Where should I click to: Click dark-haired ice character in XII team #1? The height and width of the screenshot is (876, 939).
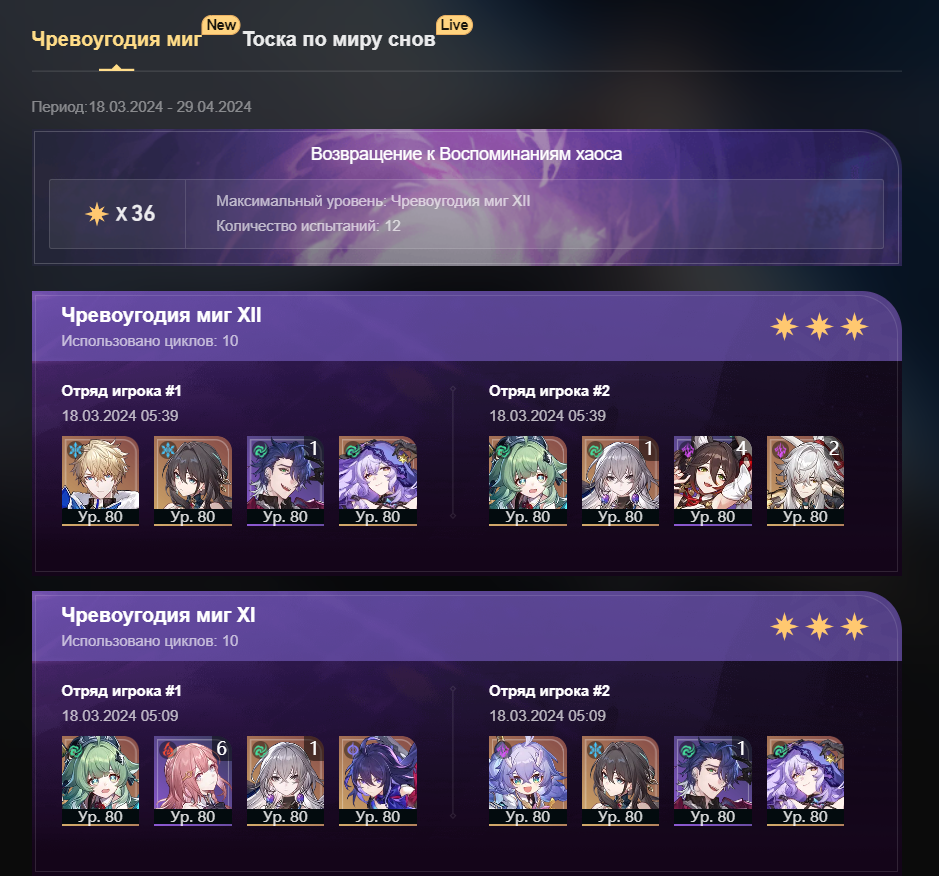coord(193,481)
